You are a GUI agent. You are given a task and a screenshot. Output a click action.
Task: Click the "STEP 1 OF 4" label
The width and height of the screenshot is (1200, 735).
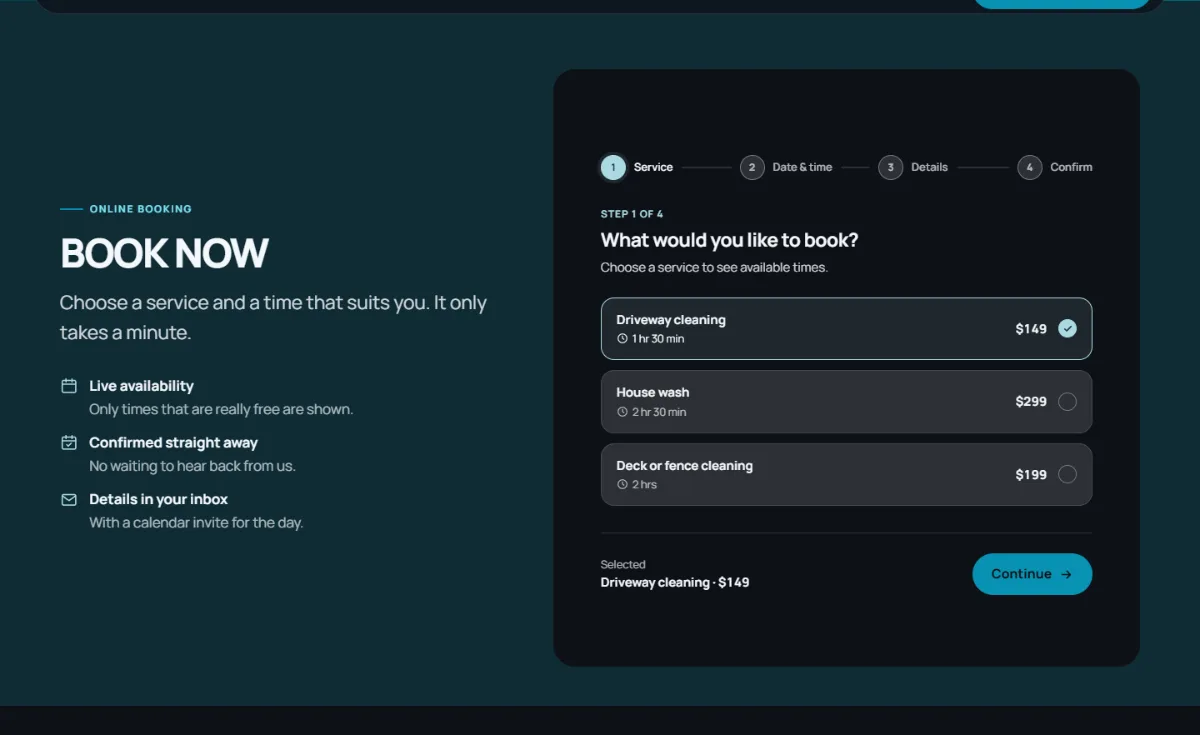tap(632, 214)
